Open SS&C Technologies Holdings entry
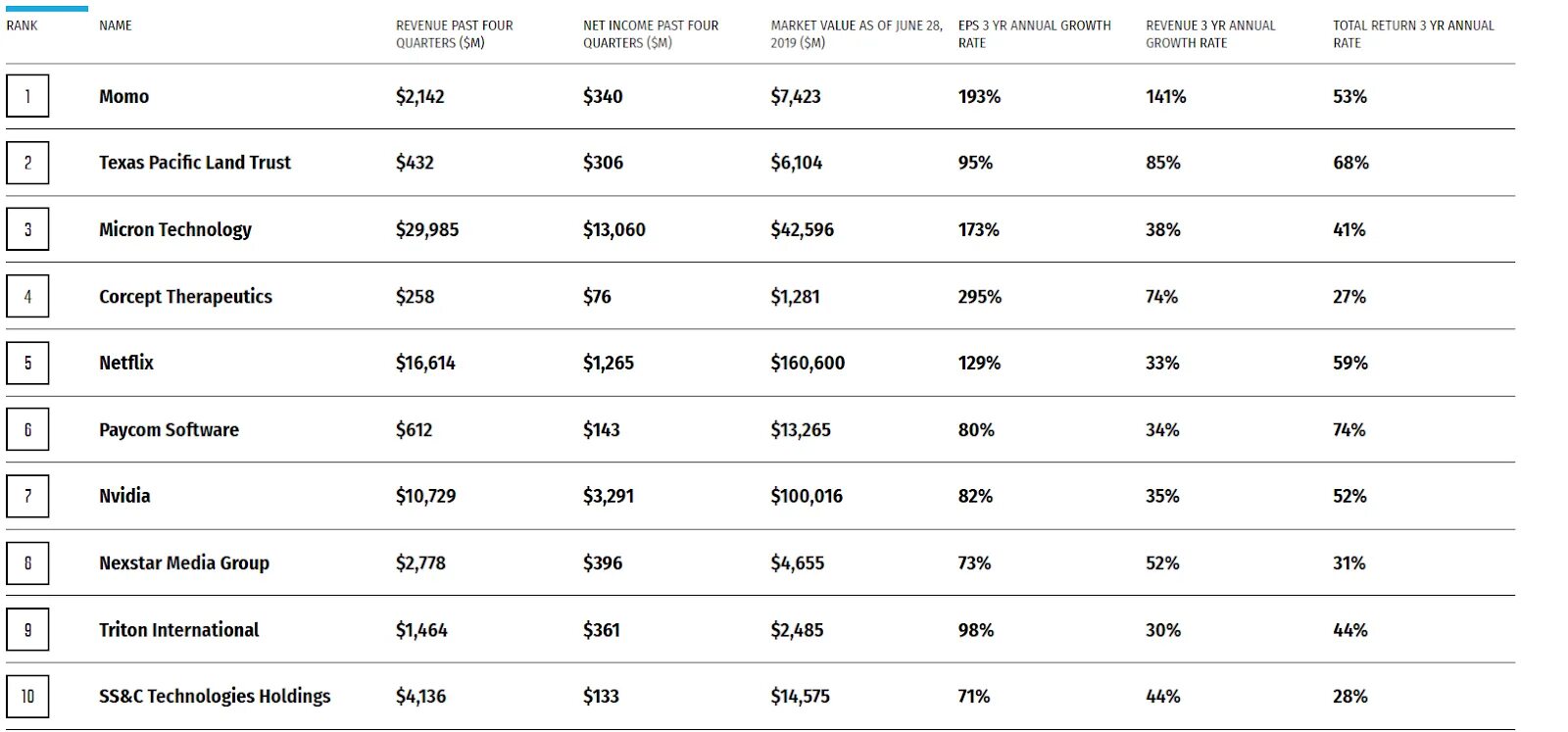 point(215,696)
